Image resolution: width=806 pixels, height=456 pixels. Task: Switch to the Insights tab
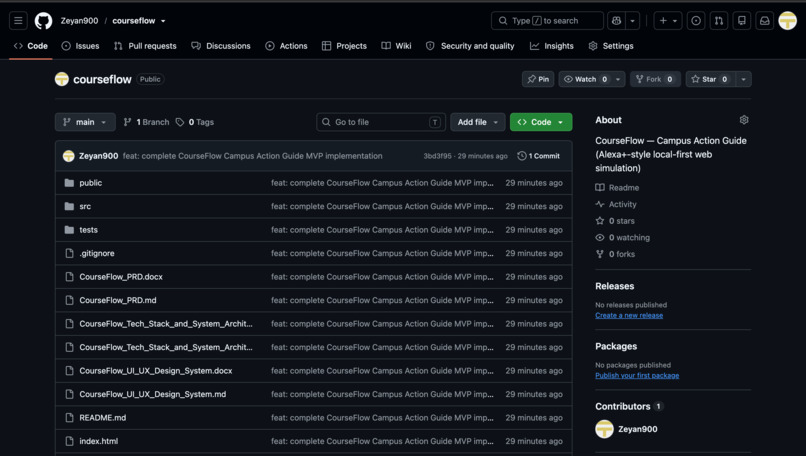[552, 46]
